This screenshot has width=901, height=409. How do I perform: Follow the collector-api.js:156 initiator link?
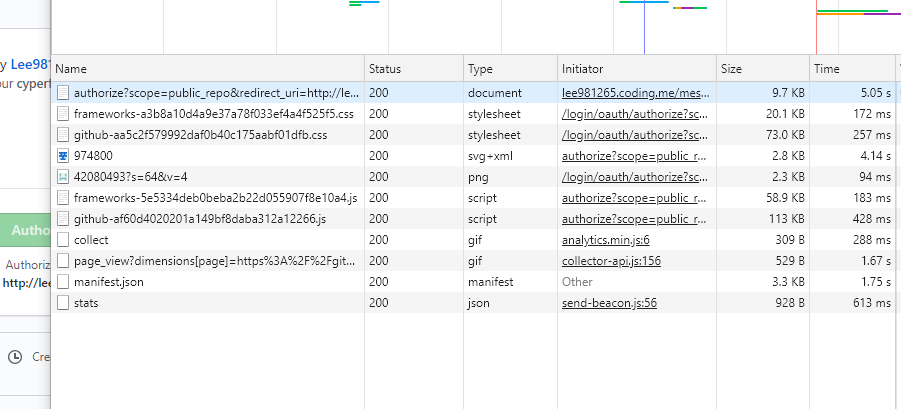click(610, 261)
